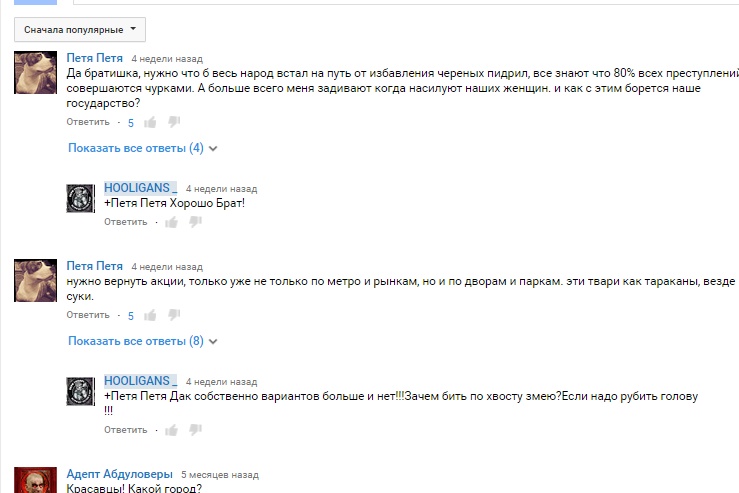The image size is (739, 493).
Task: Click 'Ответить' under the first comment
Action: pyautogui.click(x=88, y=122)
